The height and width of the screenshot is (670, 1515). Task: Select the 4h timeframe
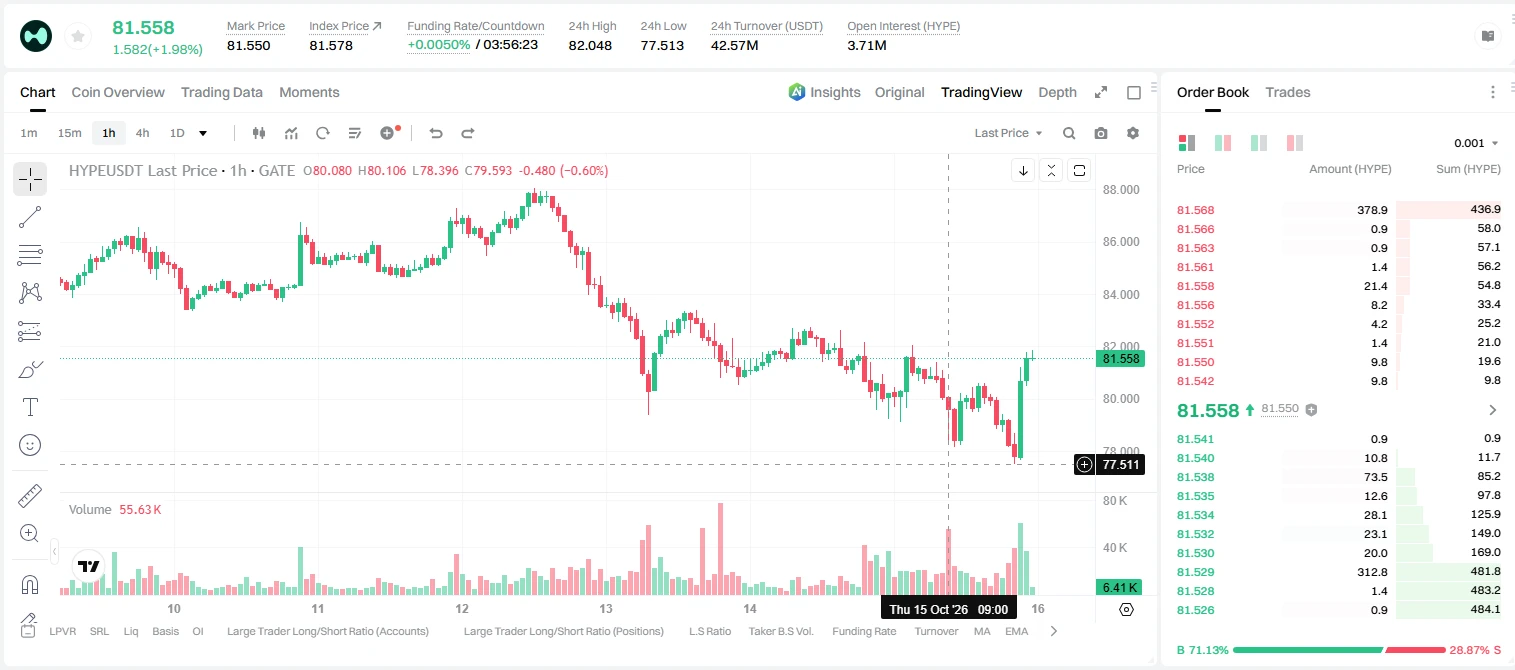coord(142,133)
